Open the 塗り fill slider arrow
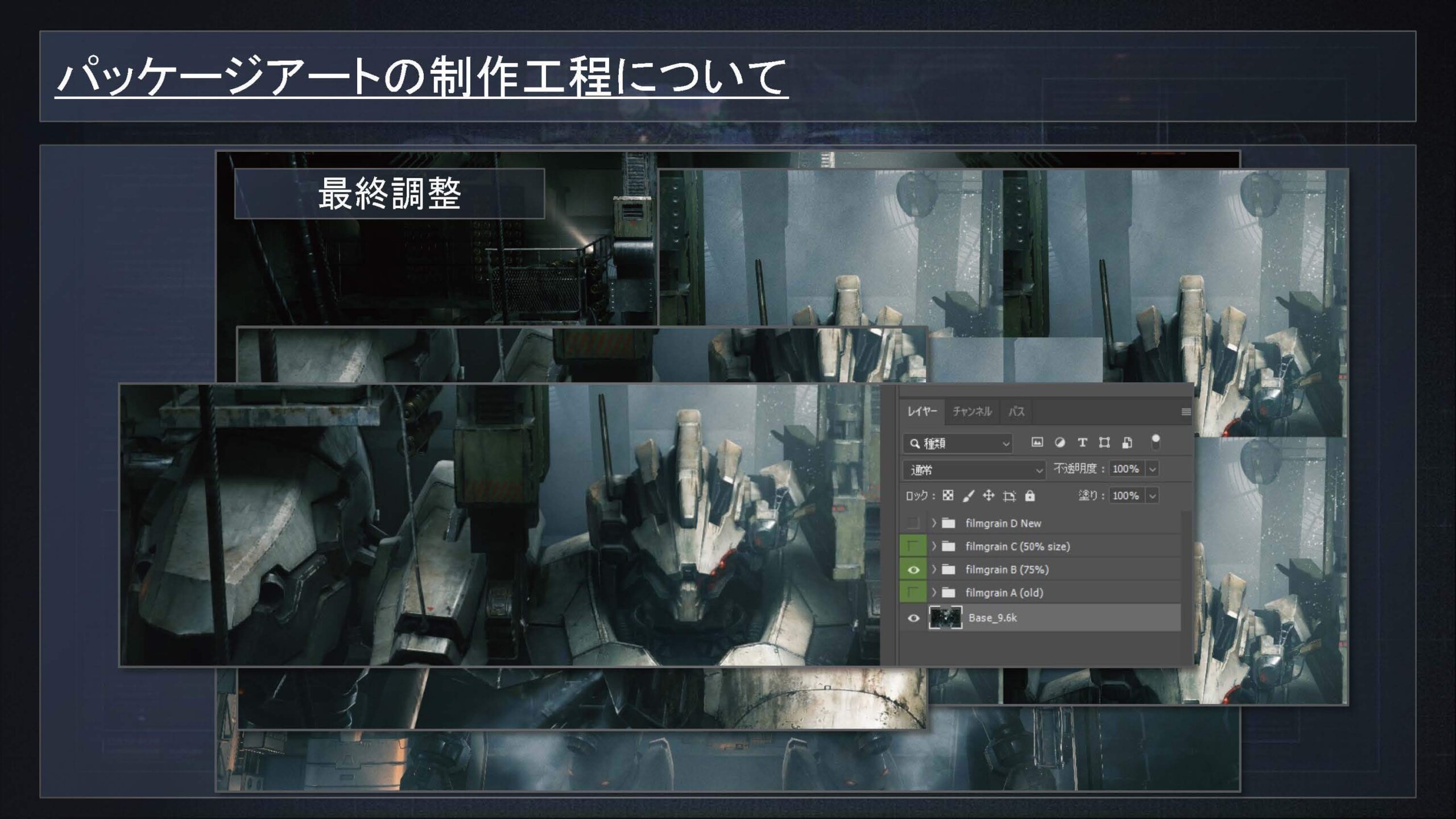1456x819 pixels. coord(1152,496)
